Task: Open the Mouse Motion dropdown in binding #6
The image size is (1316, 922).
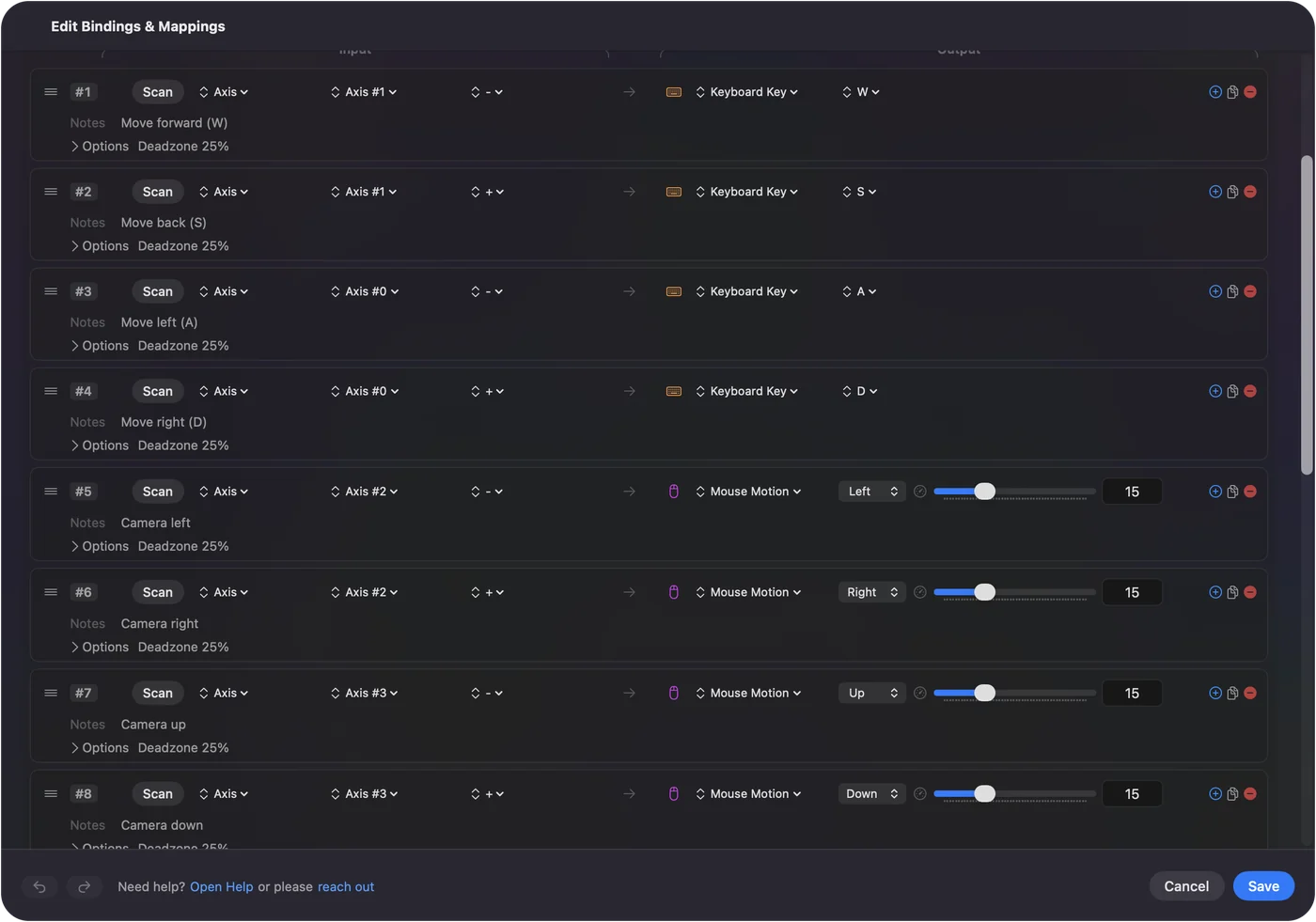Action: (748, 592)
